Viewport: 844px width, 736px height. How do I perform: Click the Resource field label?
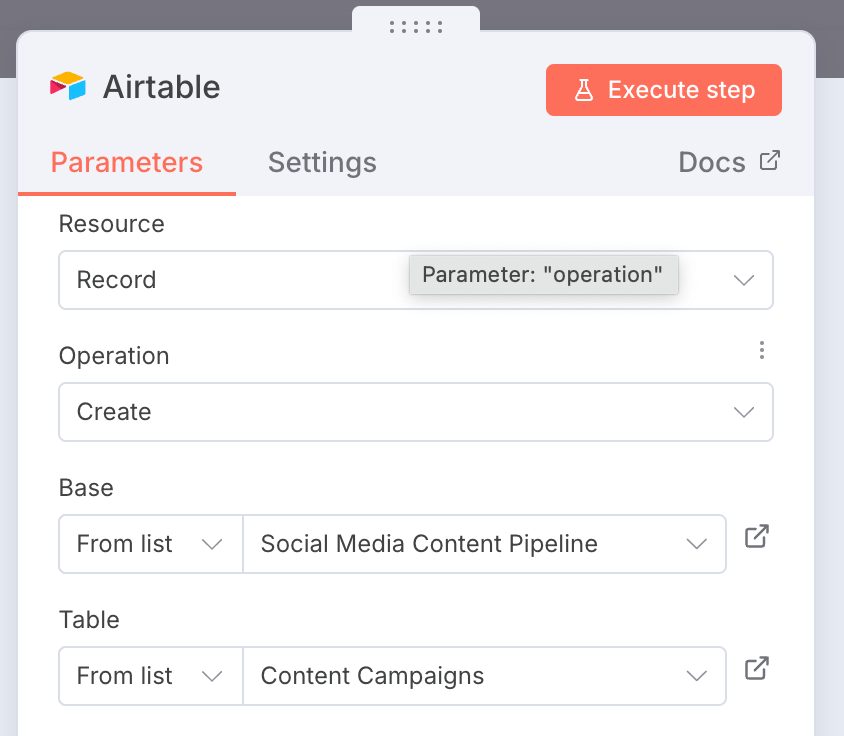click(x=112, y=224)
